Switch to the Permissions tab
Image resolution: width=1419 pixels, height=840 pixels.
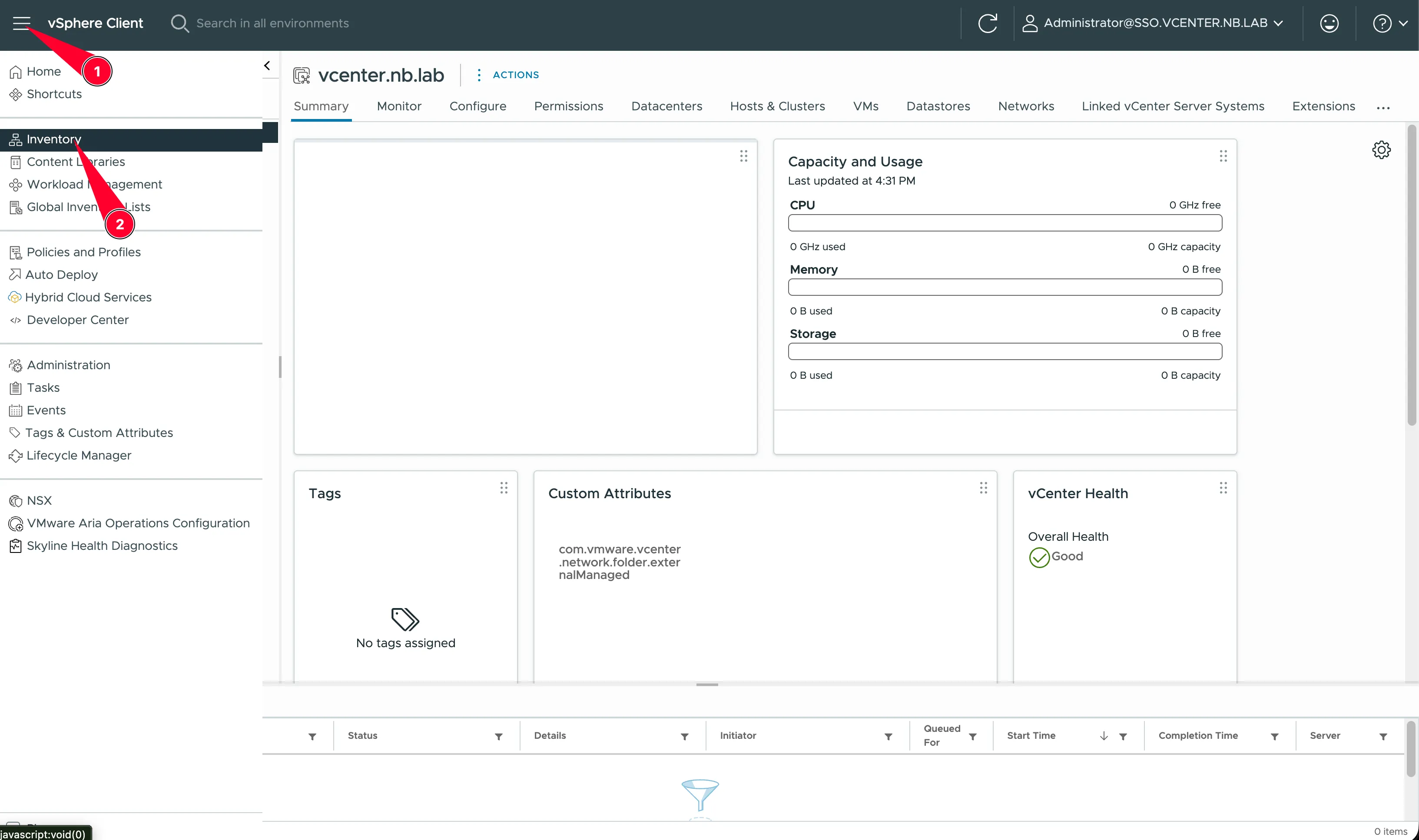[568, 106]
